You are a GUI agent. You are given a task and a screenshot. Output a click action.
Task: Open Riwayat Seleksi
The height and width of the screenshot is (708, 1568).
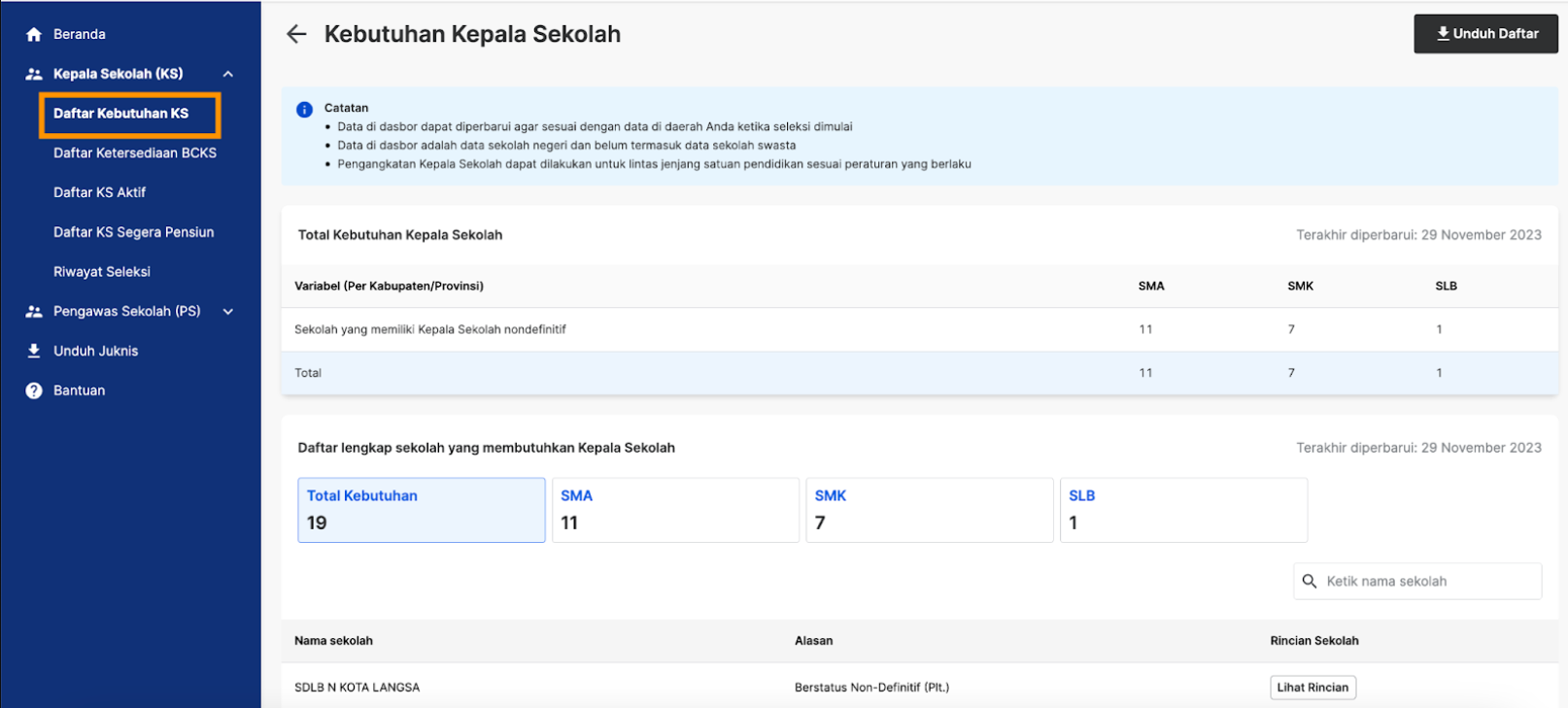102,272
